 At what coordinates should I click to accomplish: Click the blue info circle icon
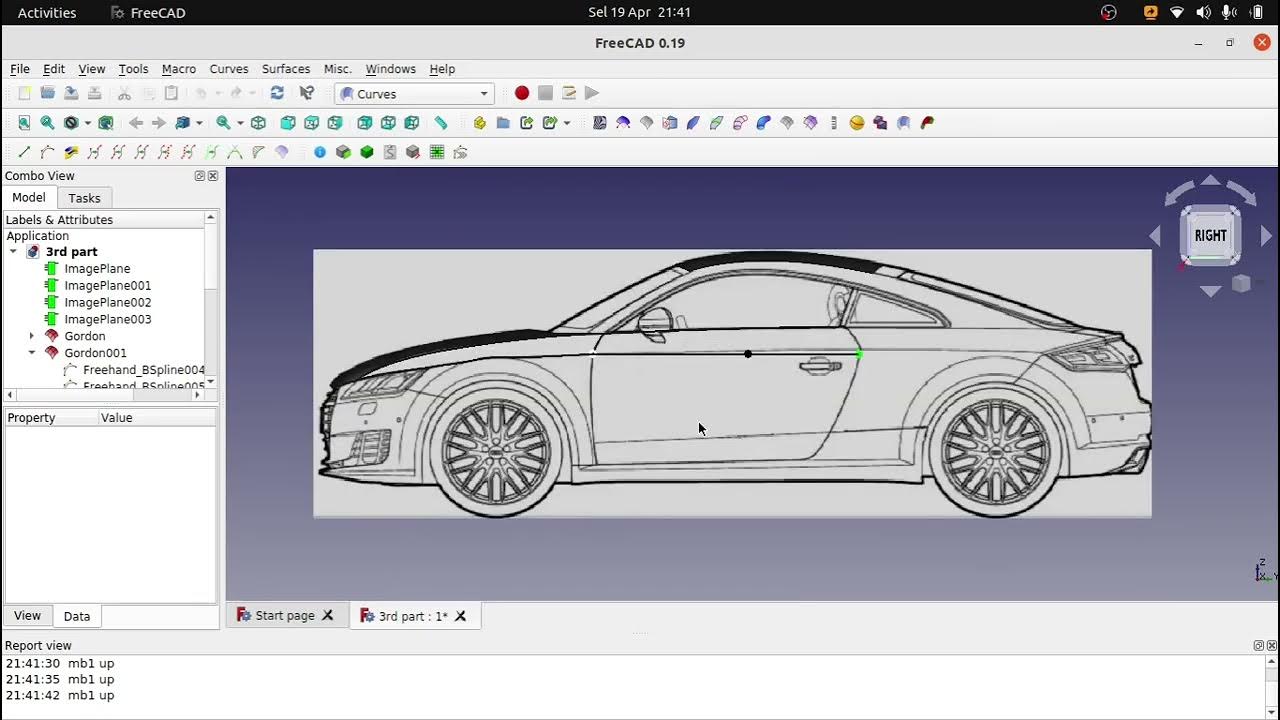tap(320, 152)
